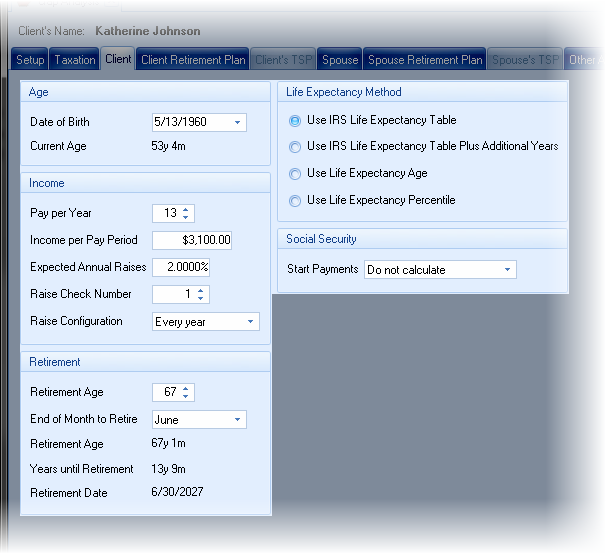Select Use Life Expectancy Percentile option

point(295,201)
